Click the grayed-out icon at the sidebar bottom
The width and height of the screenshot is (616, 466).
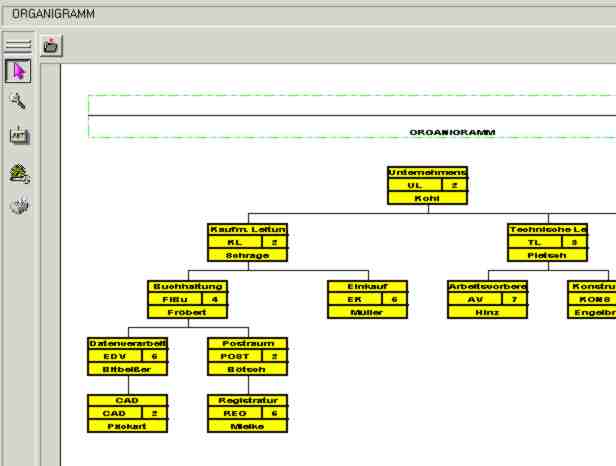pyautogui.click(x=19, y=205)
